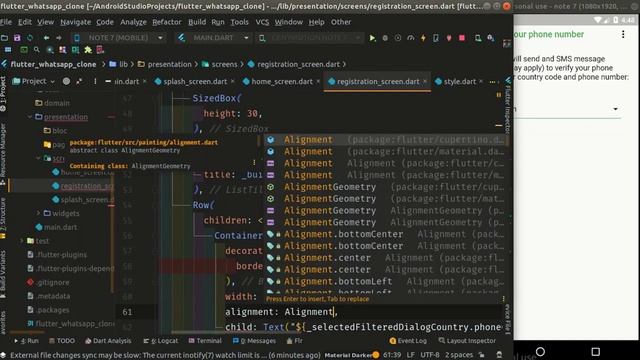Viewport: 640px width, 360px height.
Task: Click the Open folder icon in toolbar
Action: [4, 38]
